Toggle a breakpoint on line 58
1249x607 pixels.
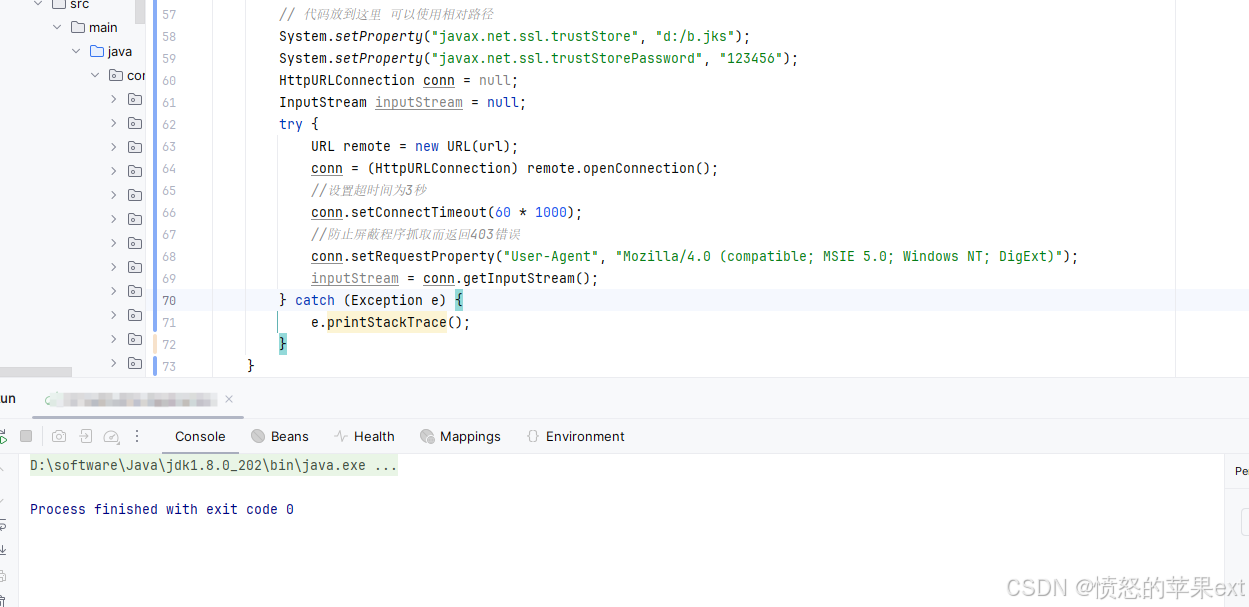(x=197, y=36)
